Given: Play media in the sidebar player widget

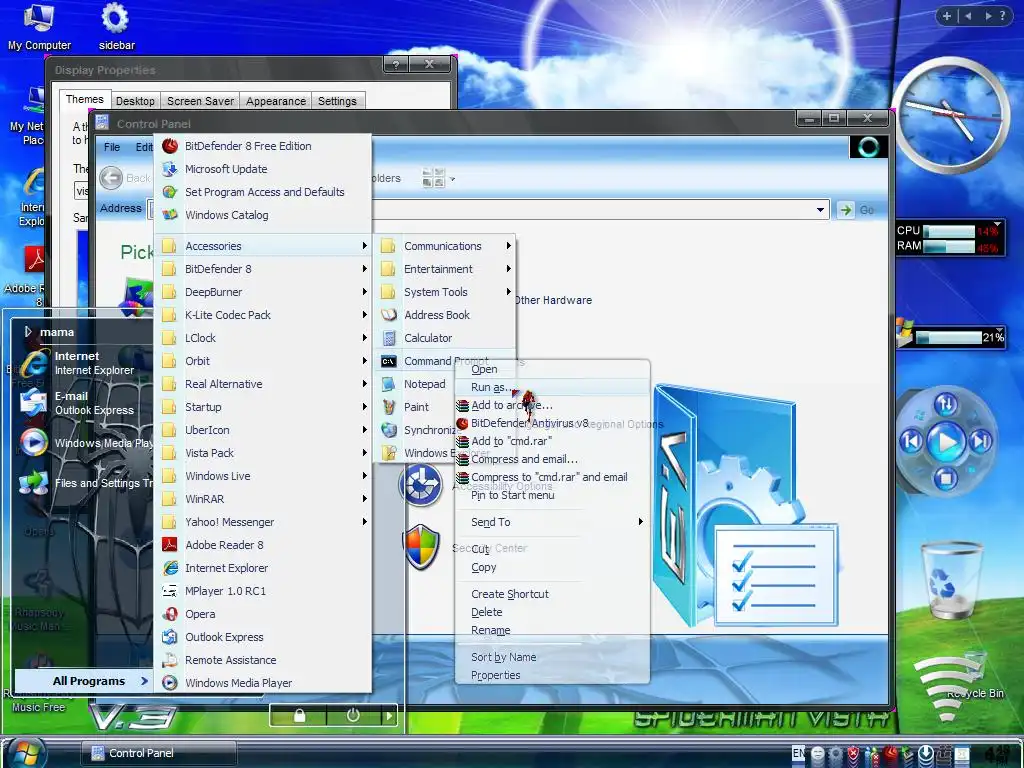Looking at the screenshot, I should pyautogui.click(x=946, y=442).
